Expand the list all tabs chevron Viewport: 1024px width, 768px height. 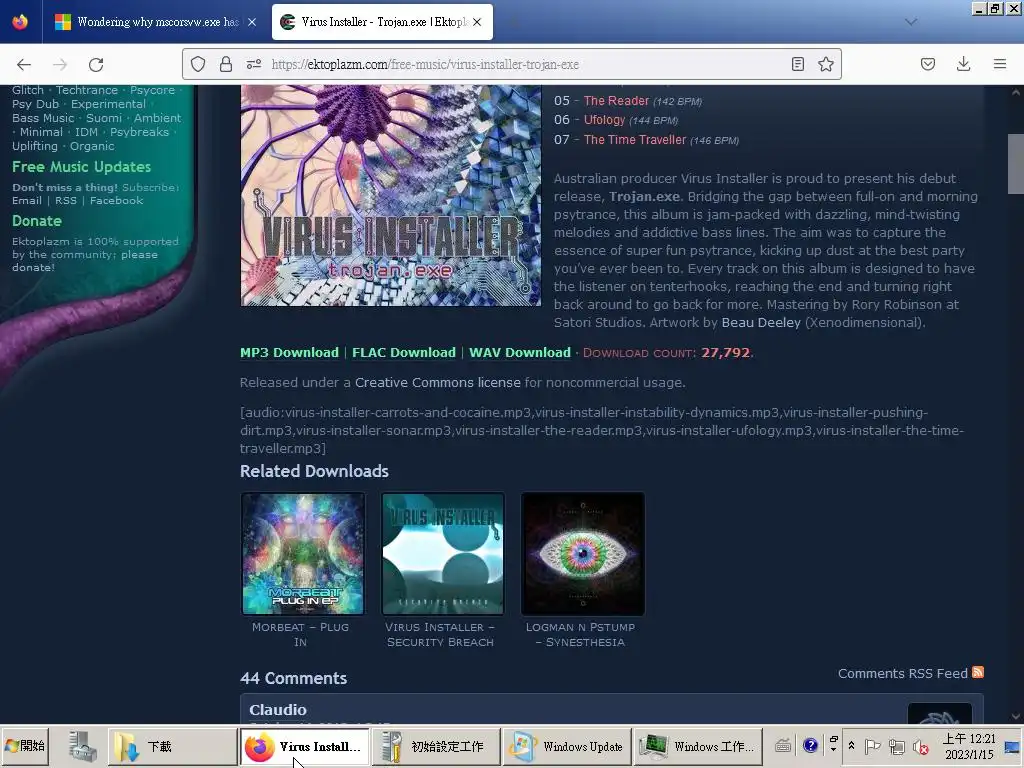click(911, 22)
